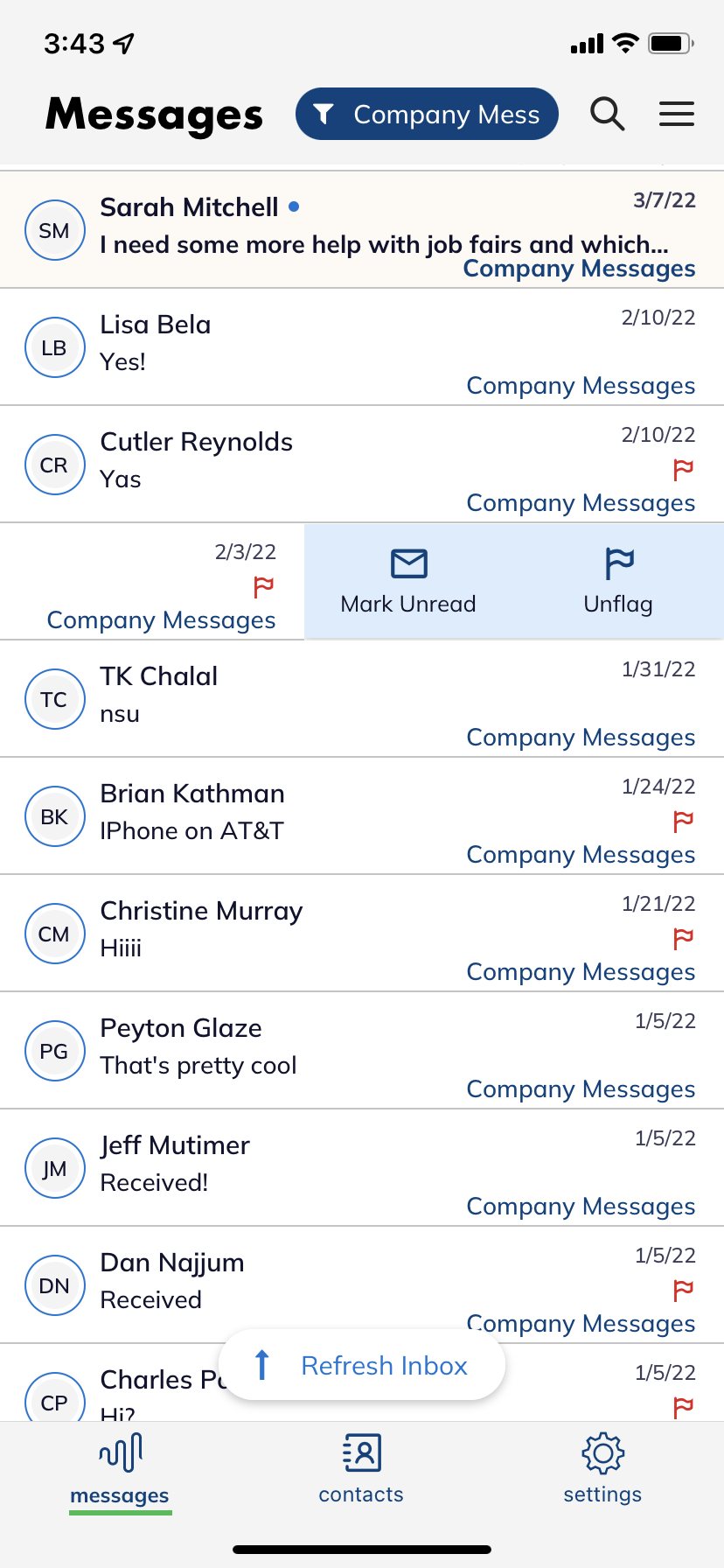
Task: Tap the SM avatar for Sarah Mitchell
Action: pos(54,231)
